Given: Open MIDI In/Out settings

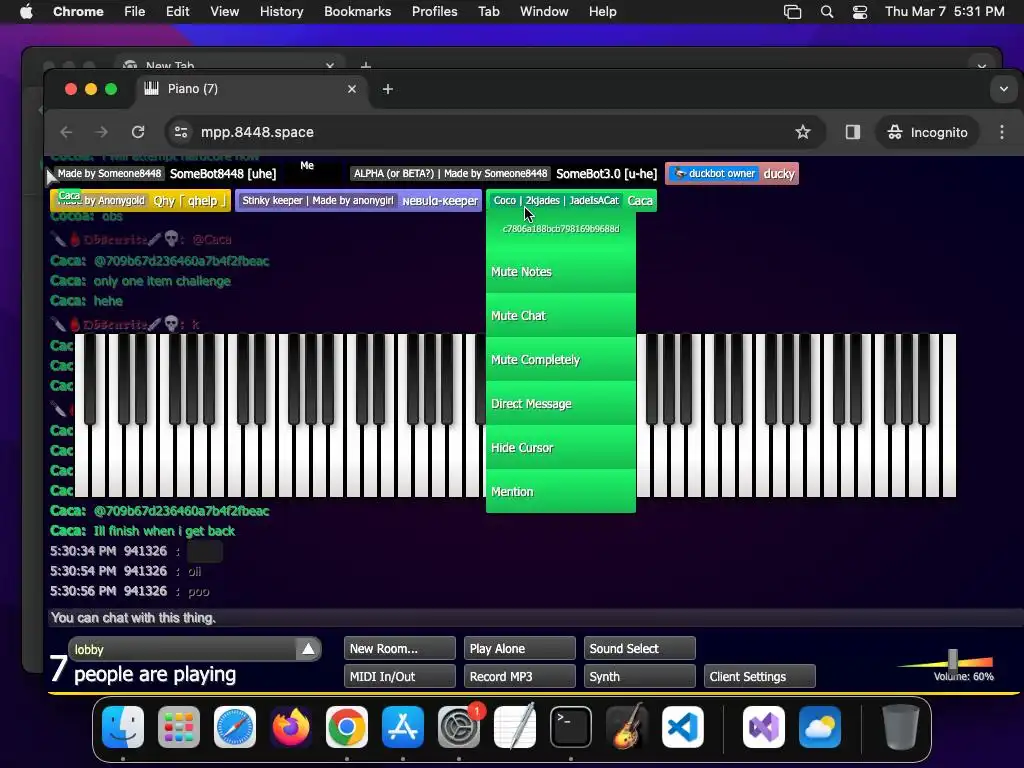Looking at the screenshot, I should pos(400,677).
